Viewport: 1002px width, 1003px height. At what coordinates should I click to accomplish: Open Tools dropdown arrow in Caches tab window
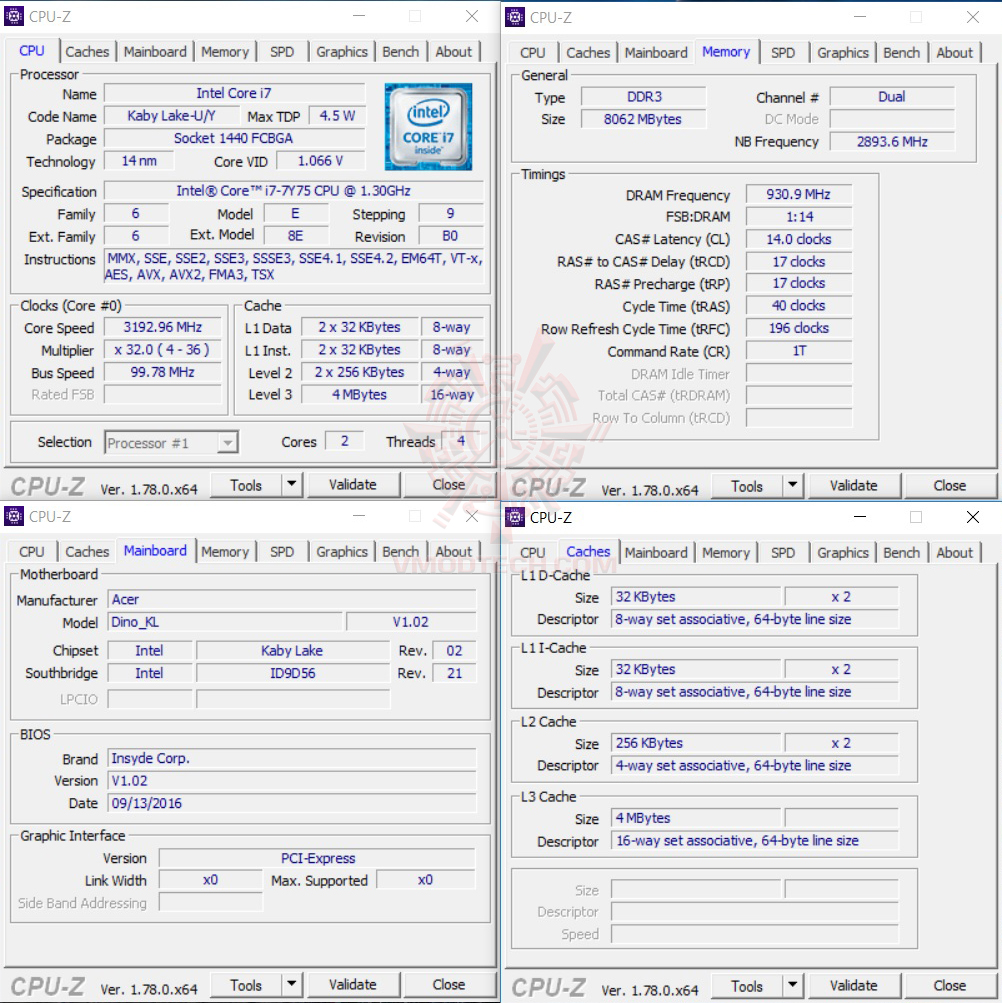click(x=793, y=986)
